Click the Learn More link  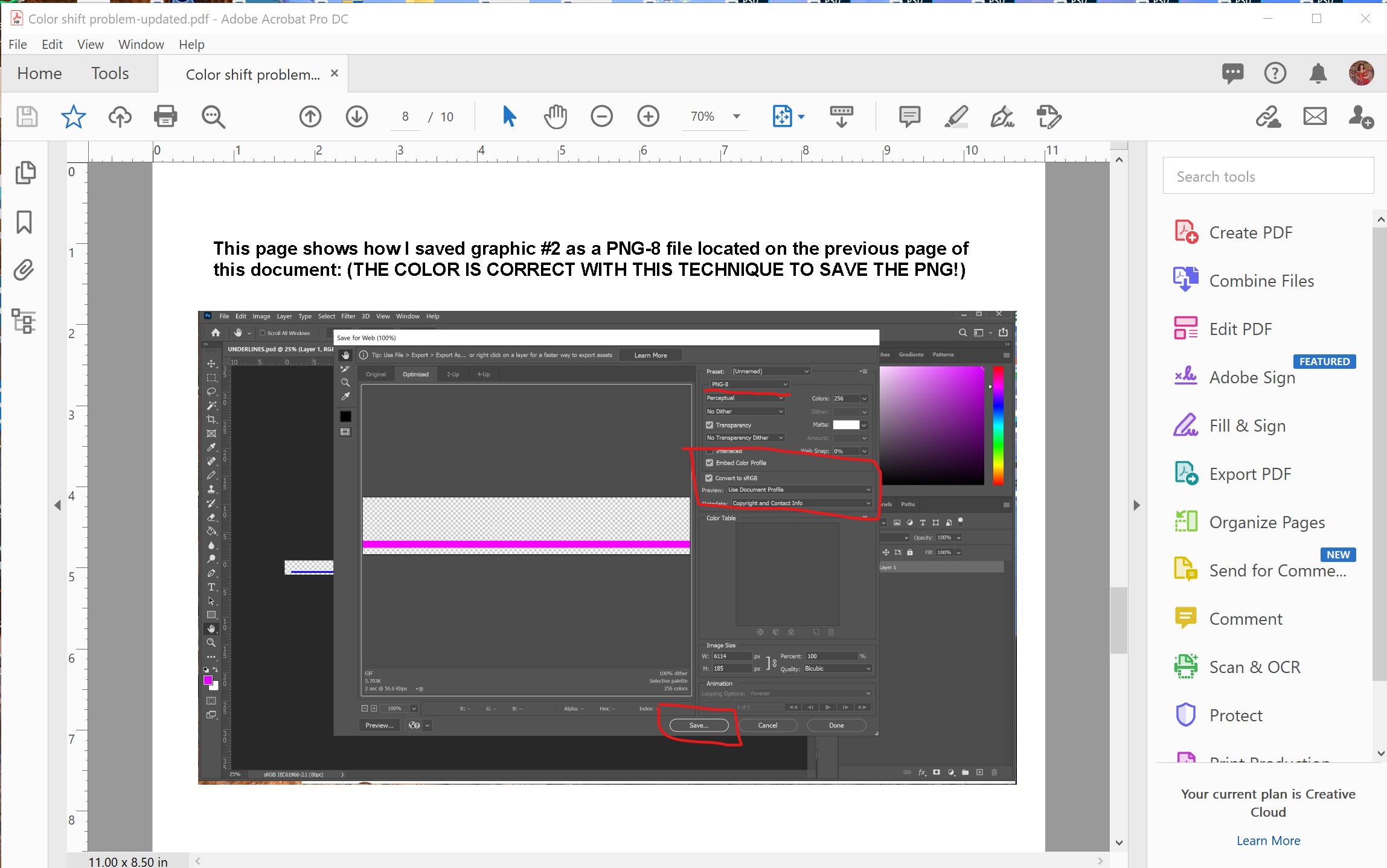tap(1267, 840)
